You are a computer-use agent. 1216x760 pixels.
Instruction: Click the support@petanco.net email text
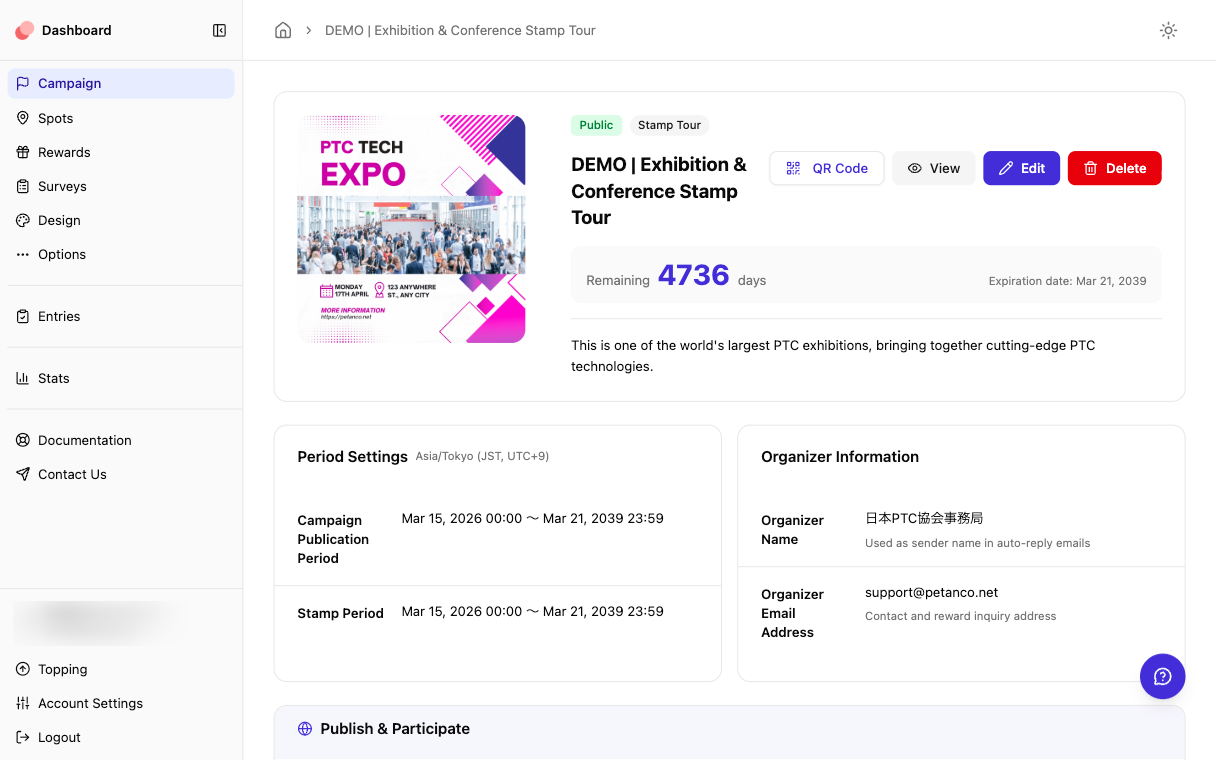point(931,592)
